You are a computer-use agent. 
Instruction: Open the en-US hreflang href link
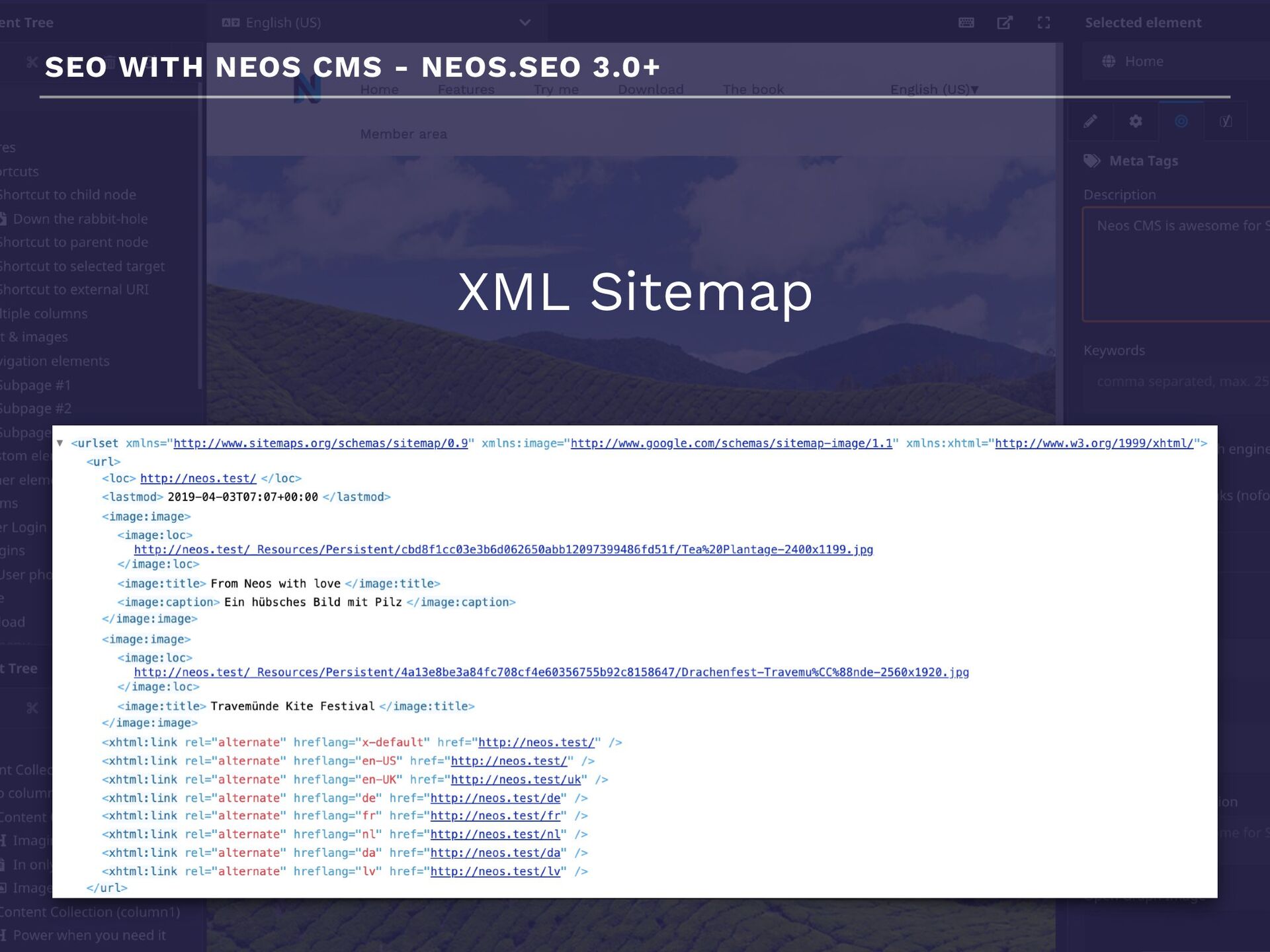[509, 762]
